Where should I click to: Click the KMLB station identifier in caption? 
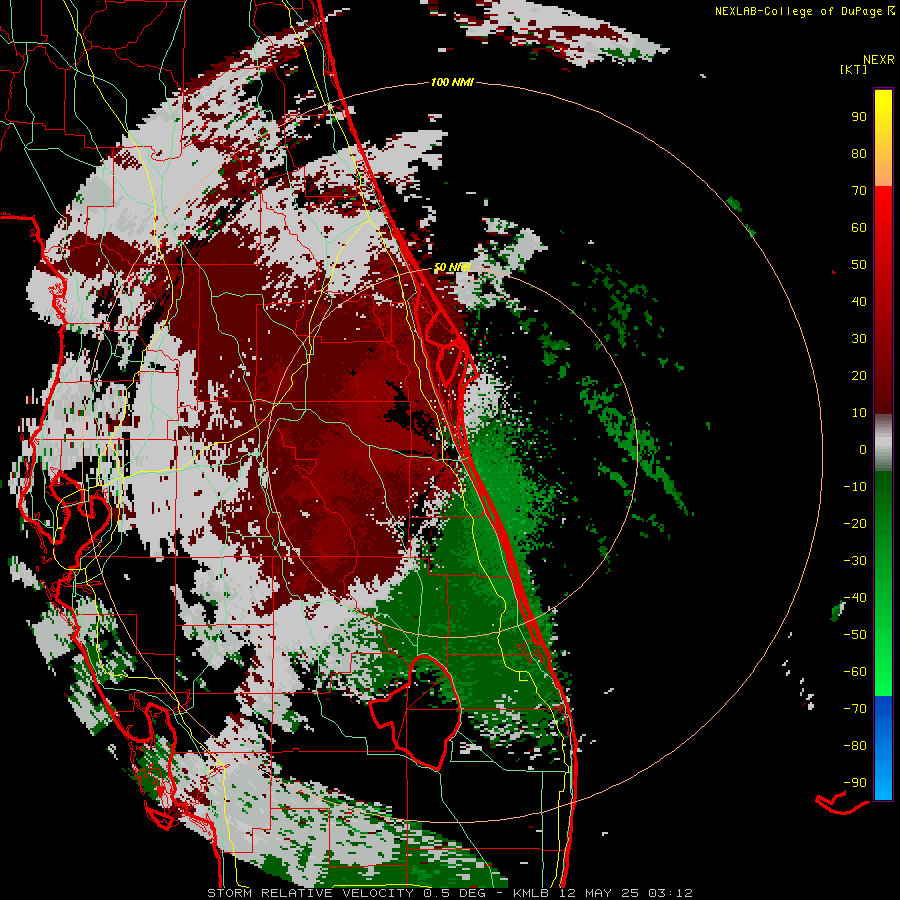[532, 893]
